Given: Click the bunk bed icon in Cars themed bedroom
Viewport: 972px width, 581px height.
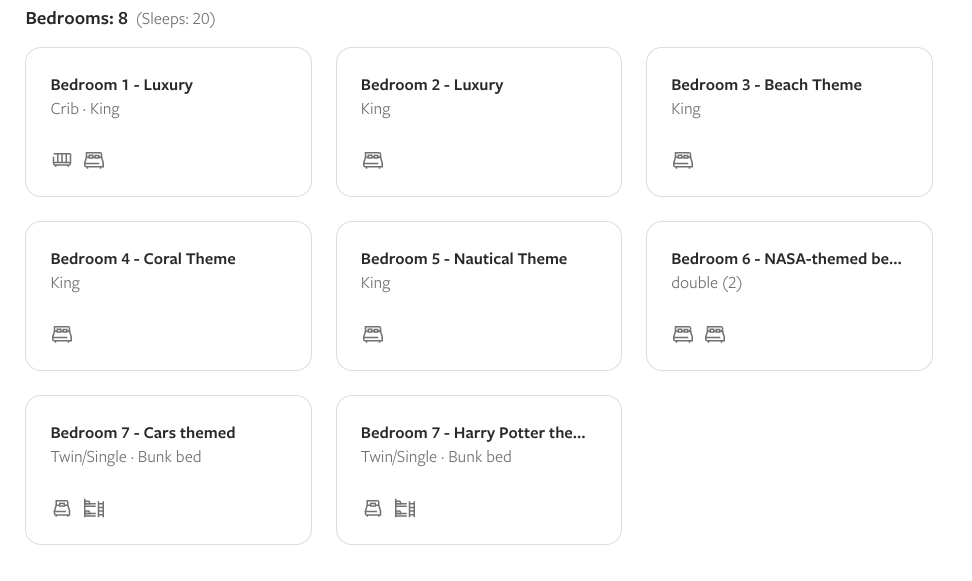Looking at the screenshot, I should pos(94,508).
